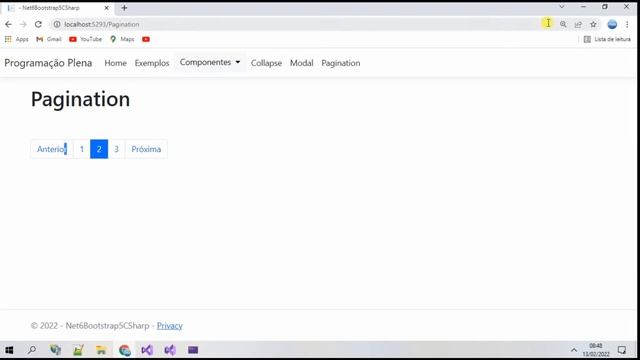Open Lista de leitura reading list
The height and width of the screenshot is (360, 640).
pyautogui.click(x=607, y=39)
